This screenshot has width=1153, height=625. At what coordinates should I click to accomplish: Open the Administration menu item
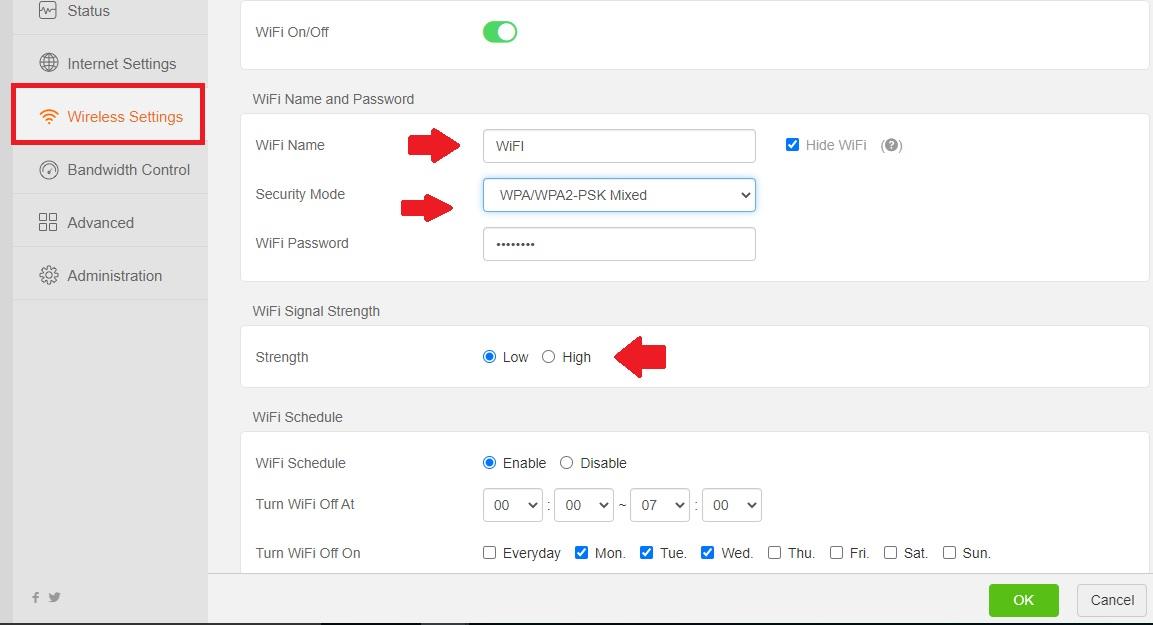(x=110, y=275)
